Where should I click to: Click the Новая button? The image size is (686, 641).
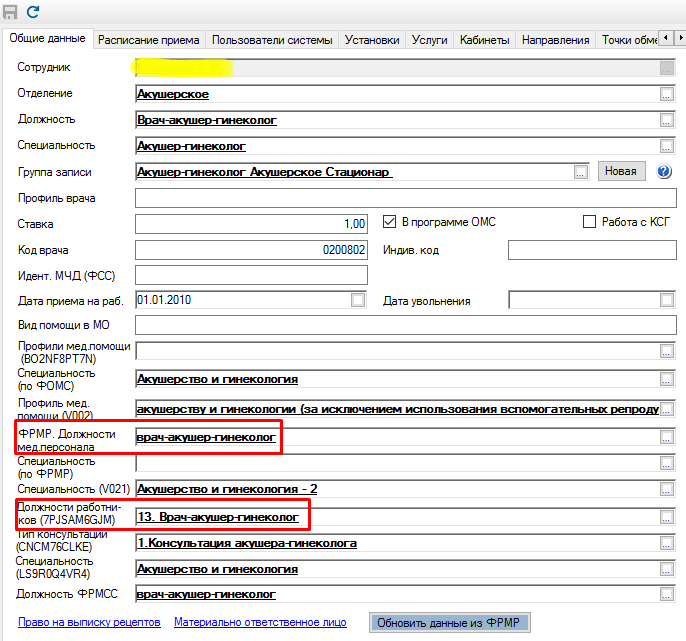(620, 171)
